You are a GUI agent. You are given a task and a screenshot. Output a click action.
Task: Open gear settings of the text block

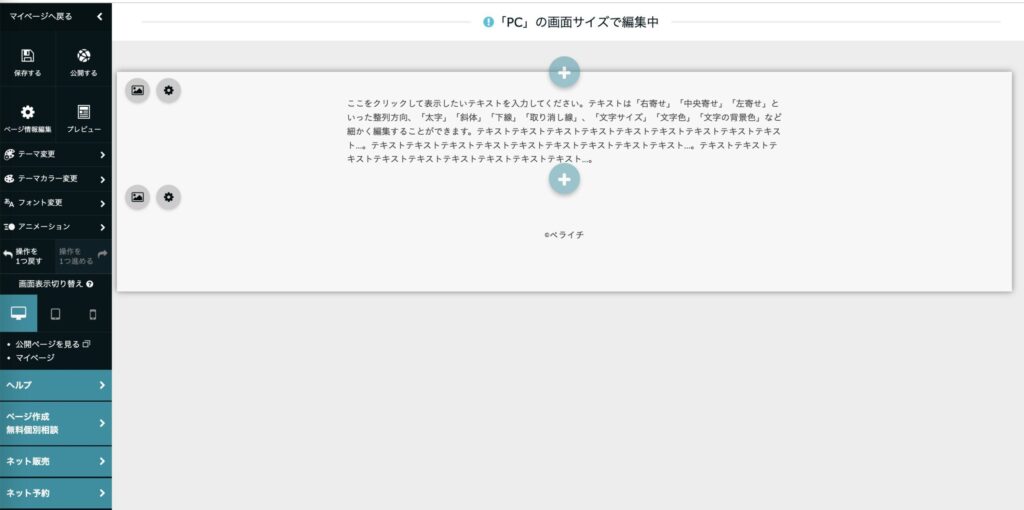[x=168, y=91]
